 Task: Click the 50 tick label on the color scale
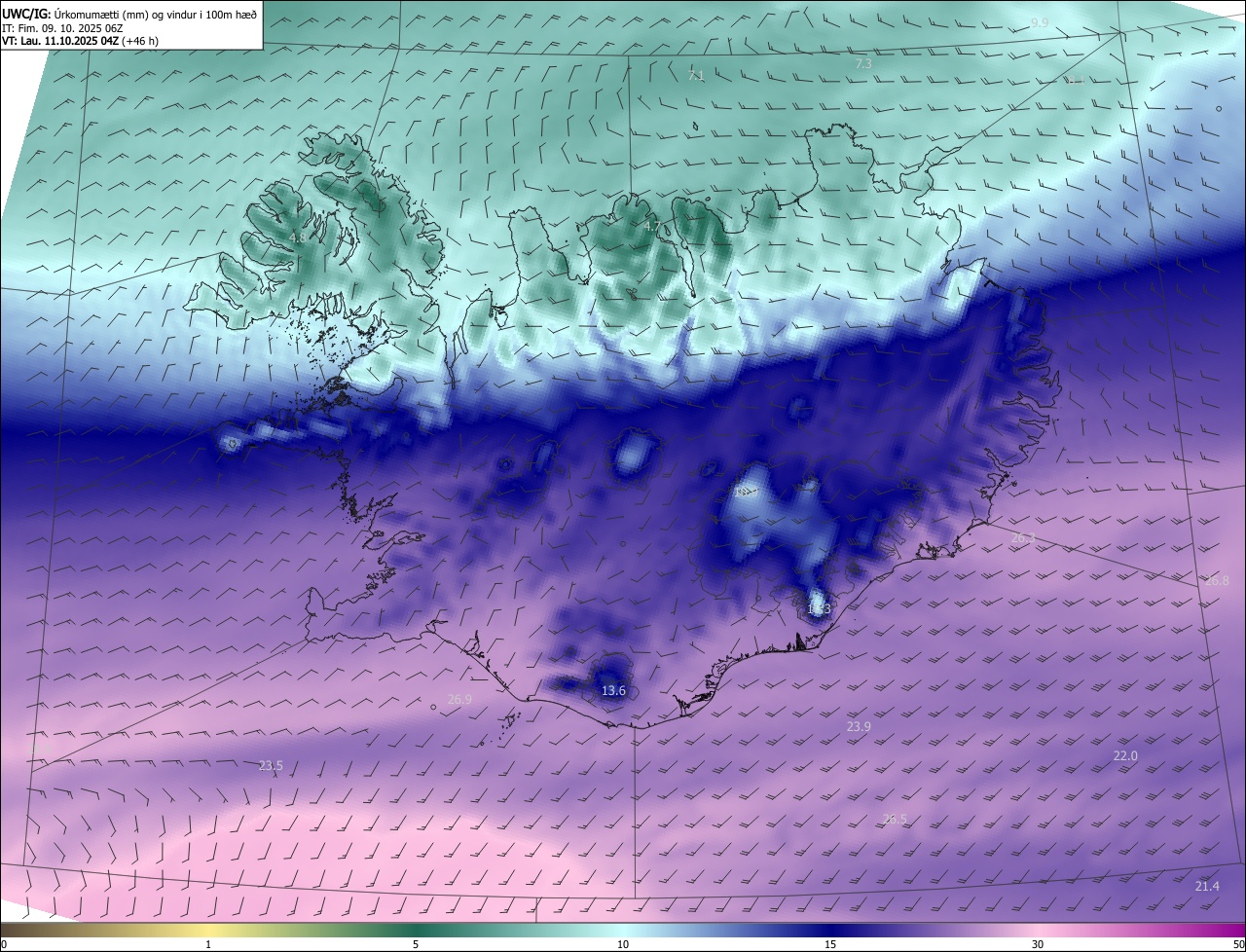pos(1238,944)
